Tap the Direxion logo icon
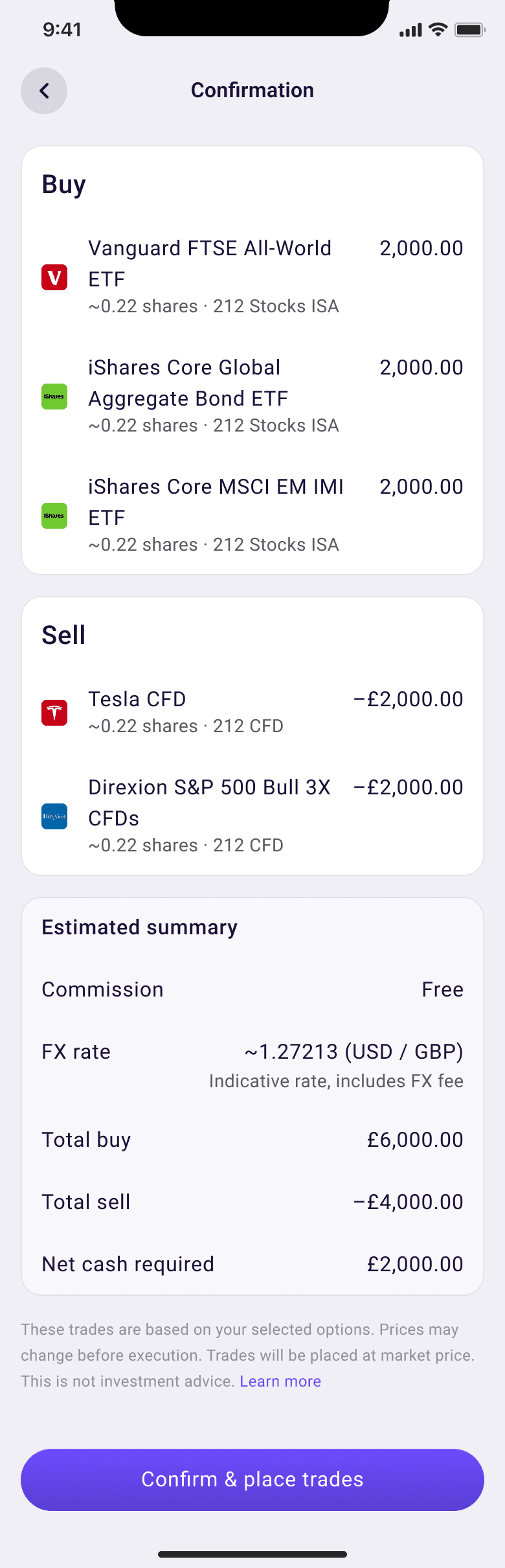The width and height of the screenshot is (505, 1568). coord(54,816)
